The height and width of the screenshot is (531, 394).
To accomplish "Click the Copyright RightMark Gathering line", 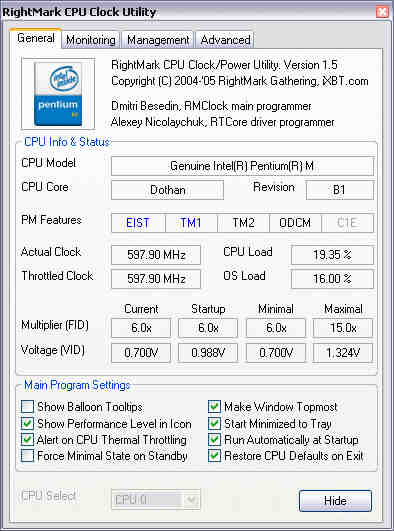I will click(240, 81).
